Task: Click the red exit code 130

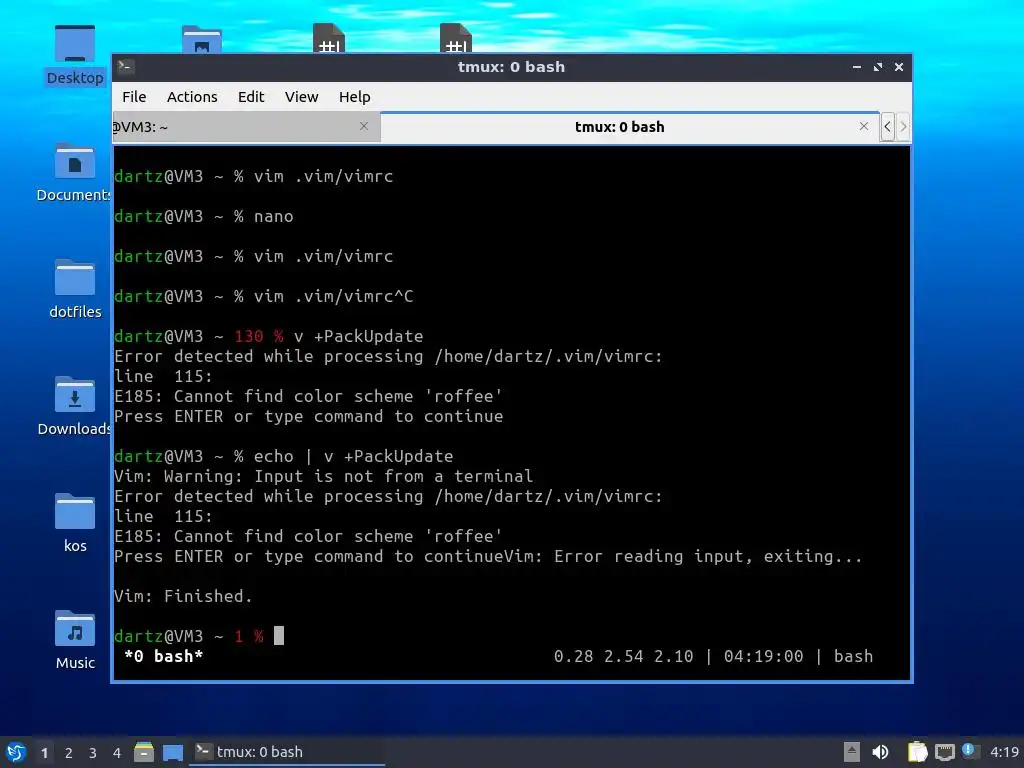Action: [249, 336]
